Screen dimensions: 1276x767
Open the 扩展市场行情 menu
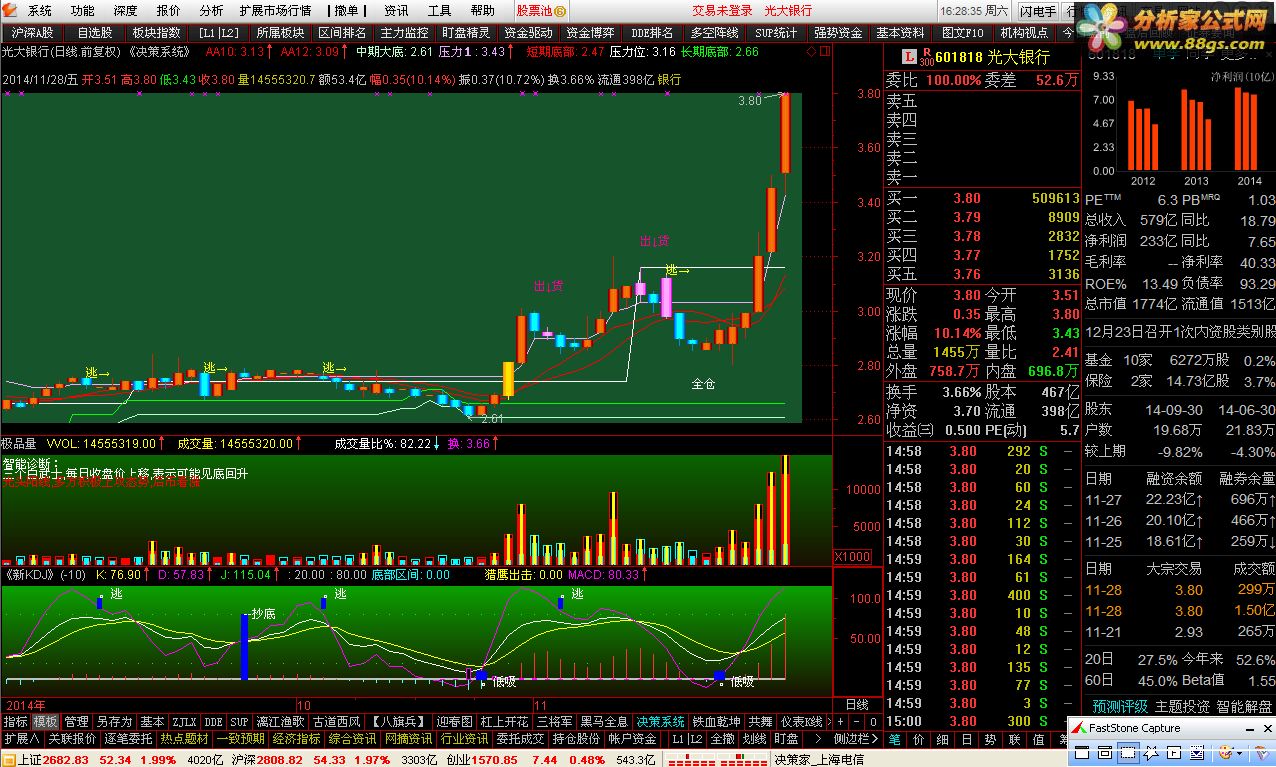coord(275,11)
